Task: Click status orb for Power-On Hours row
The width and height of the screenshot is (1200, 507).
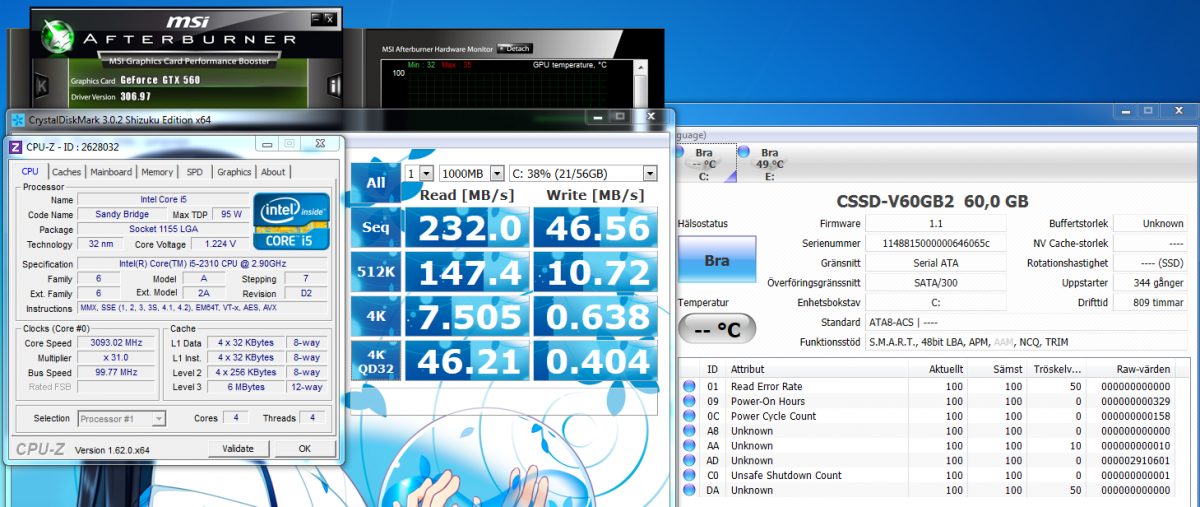Action: coord(689,401)
